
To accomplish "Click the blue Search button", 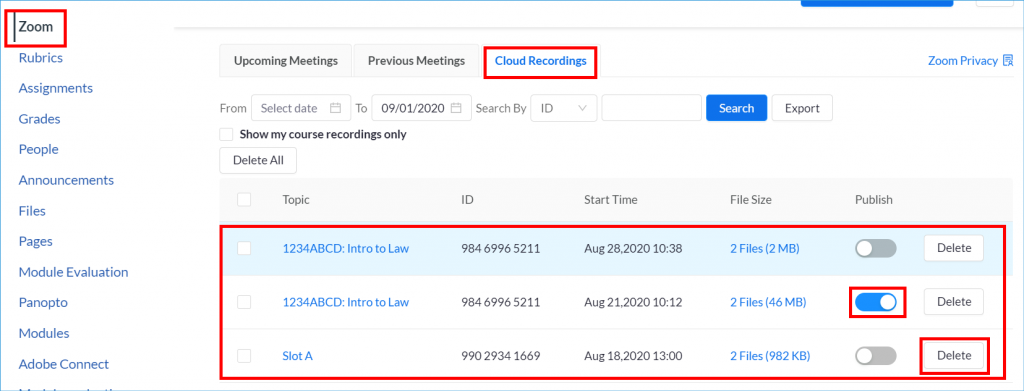I will [x=737, y=108].
